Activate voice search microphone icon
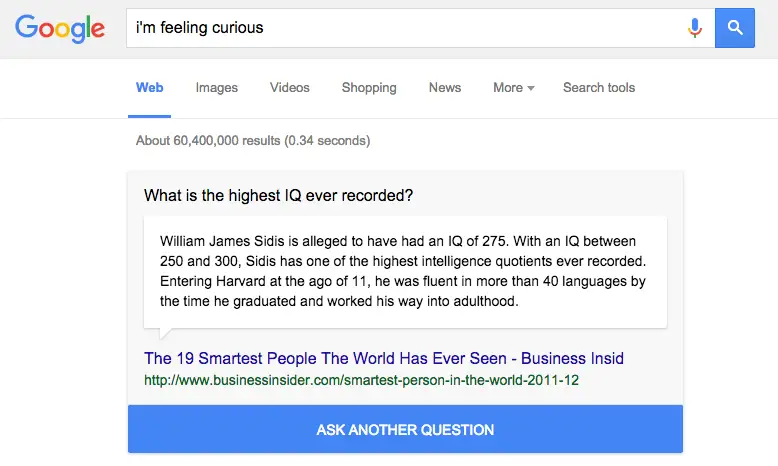 pyautogui.click(x=695, y=28)
